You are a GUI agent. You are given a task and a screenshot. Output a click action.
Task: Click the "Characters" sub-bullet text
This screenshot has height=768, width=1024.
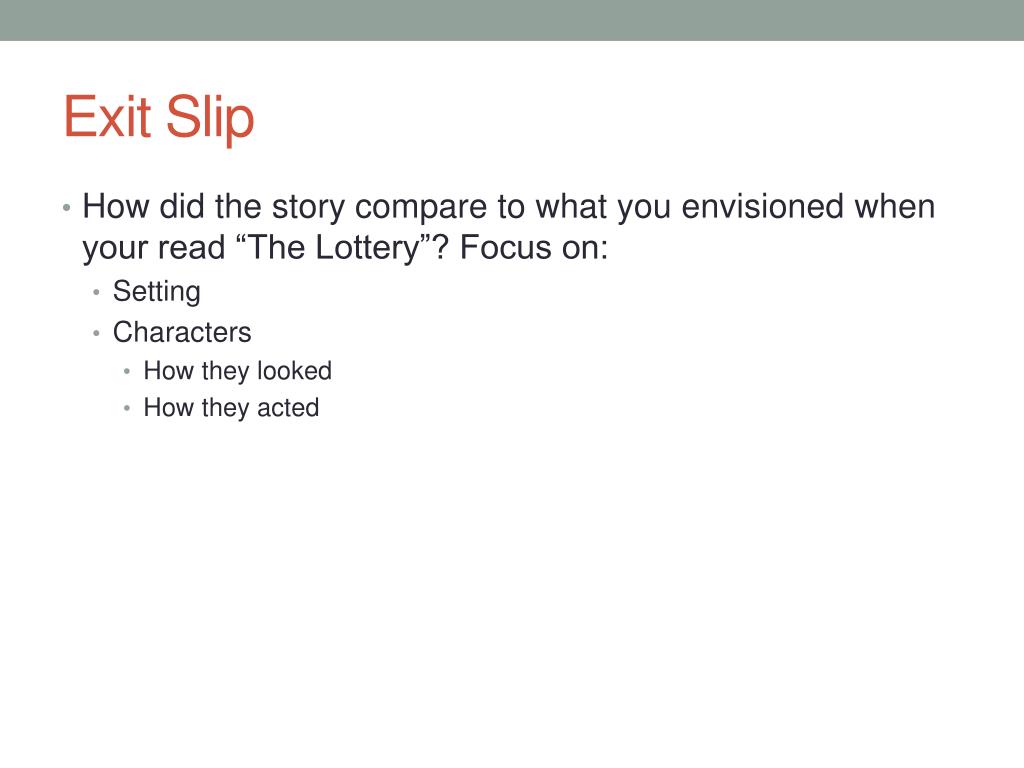click(x=182, y=332)
